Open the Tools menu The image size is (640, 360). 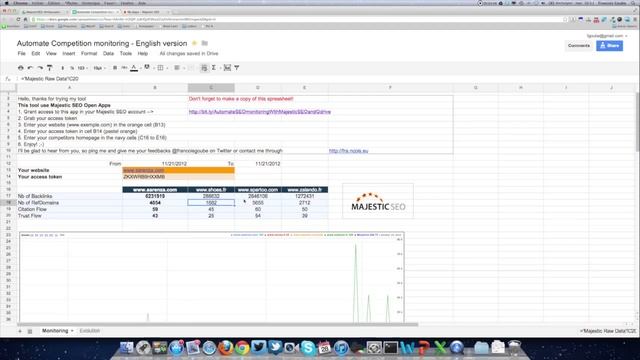pos(126,53)
